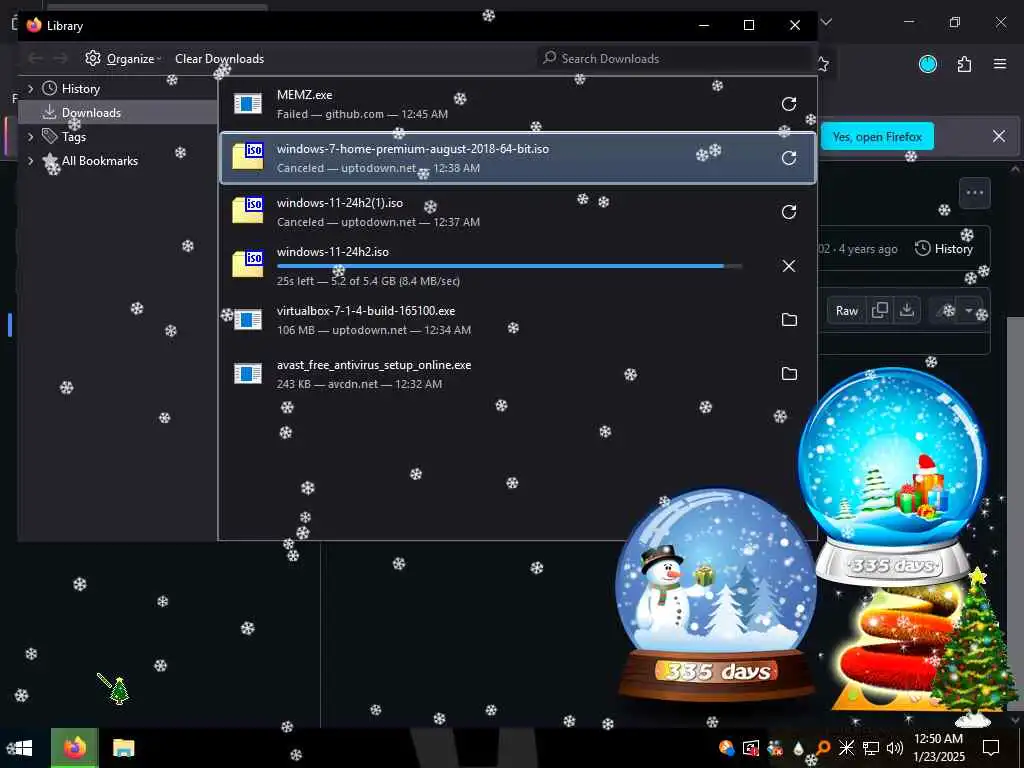
Task: Click the snowflake star tray icon
Action: click(x=846, y=748)
